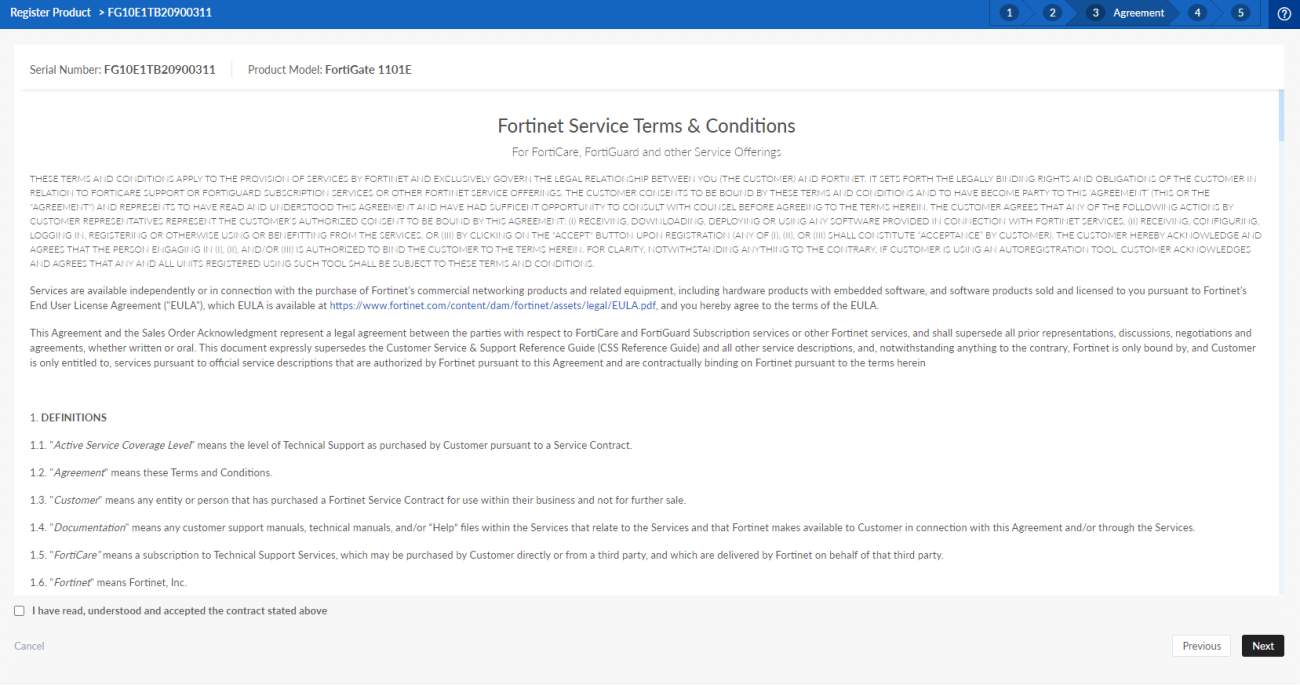The image size is (1300, 685).
Task: Click step 4 in the wizard stepper
Action: click(1197, 13)
